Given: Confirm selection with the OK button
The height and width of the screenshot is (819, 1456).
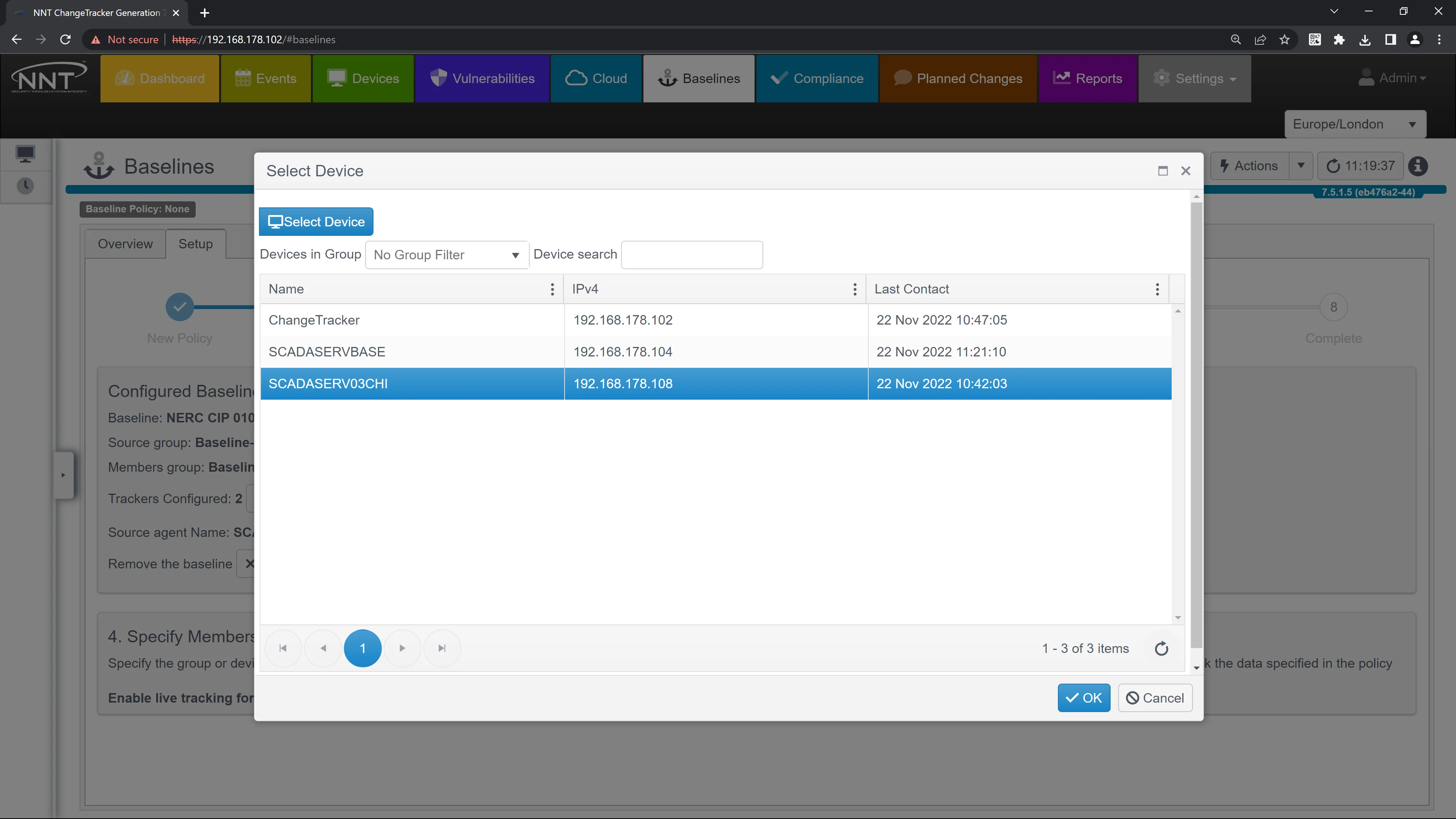Looking at the screenshot, I should (1084, 698).
